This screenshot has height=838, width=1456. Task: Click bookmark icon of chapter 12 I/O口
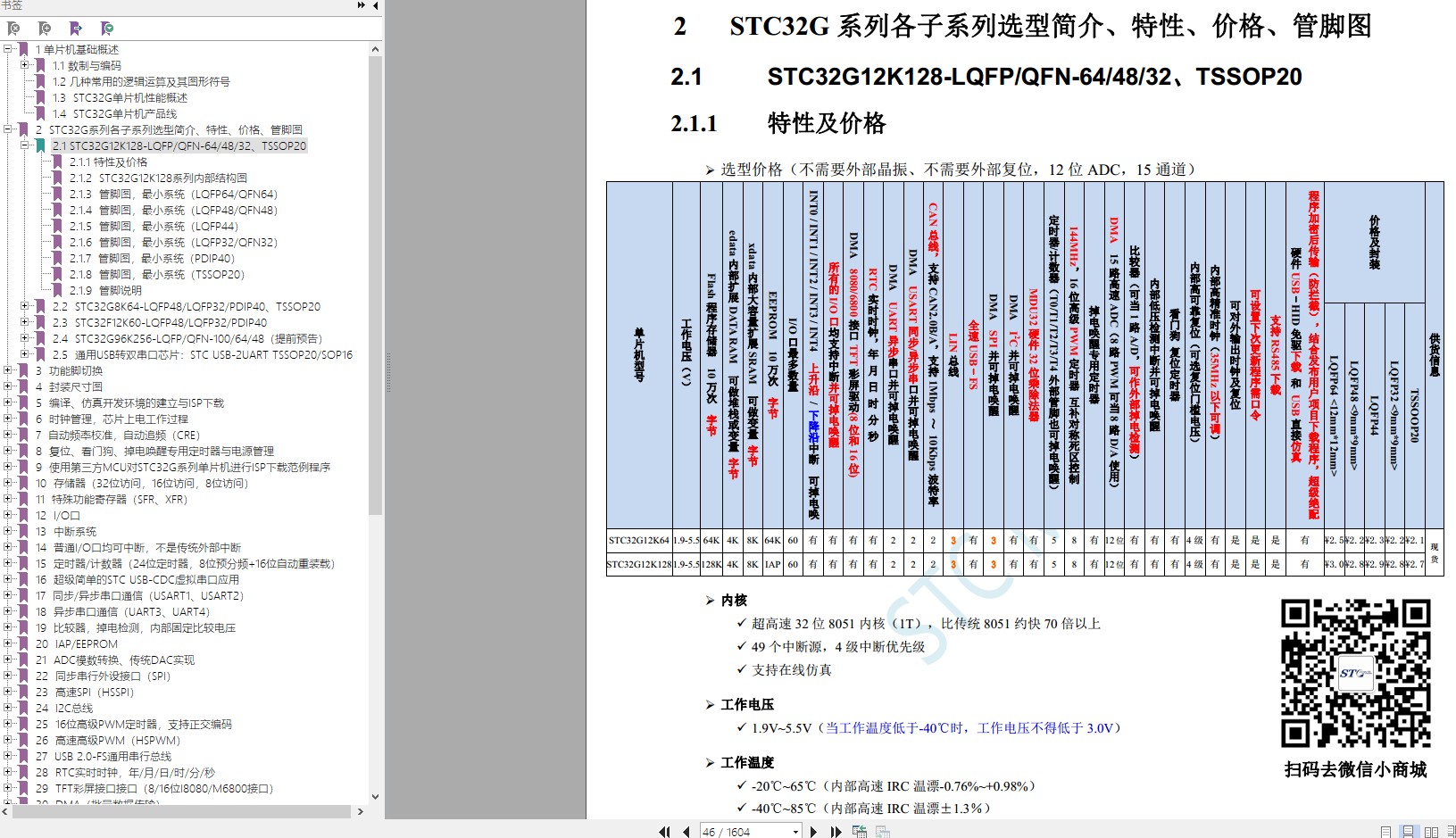(23, 515)
